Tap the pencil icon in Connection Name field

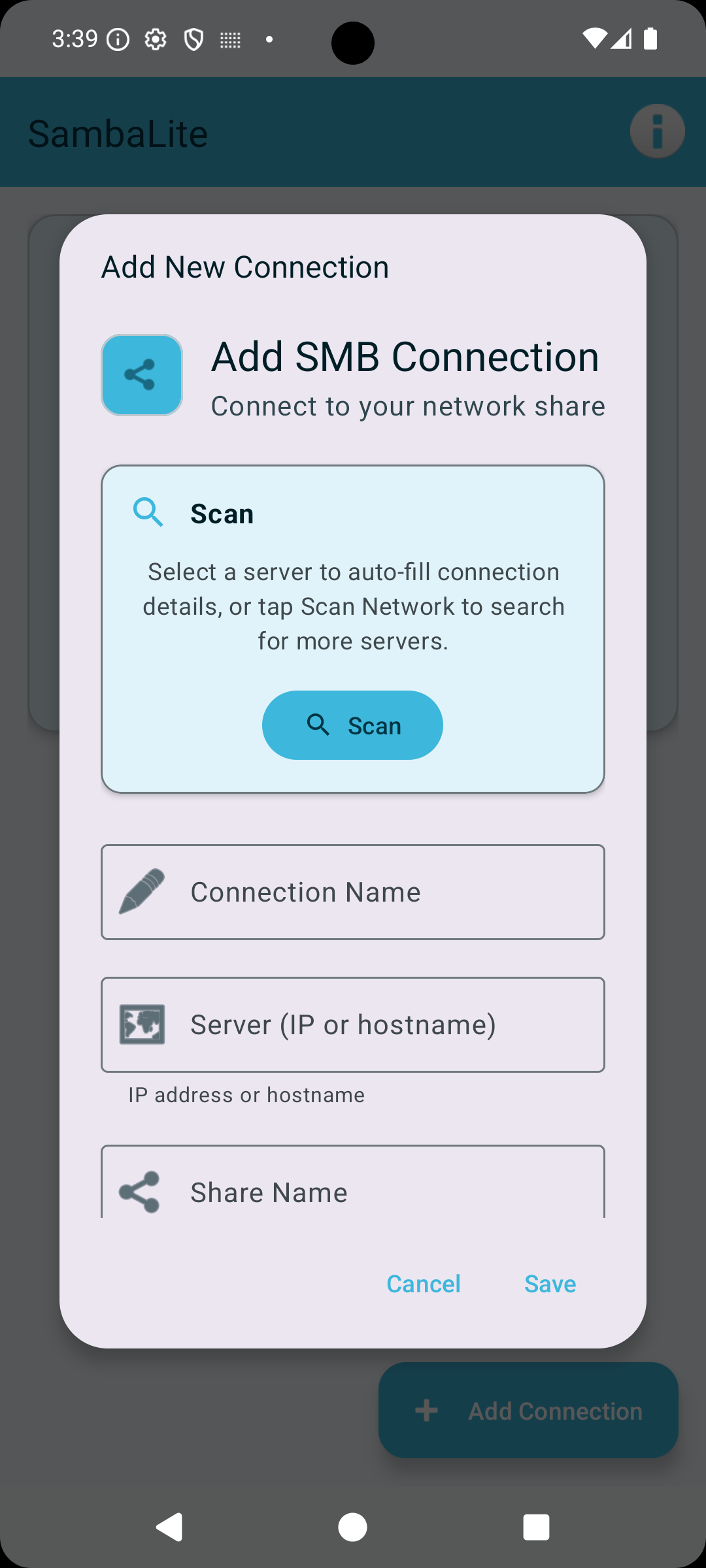click(142, 892)
